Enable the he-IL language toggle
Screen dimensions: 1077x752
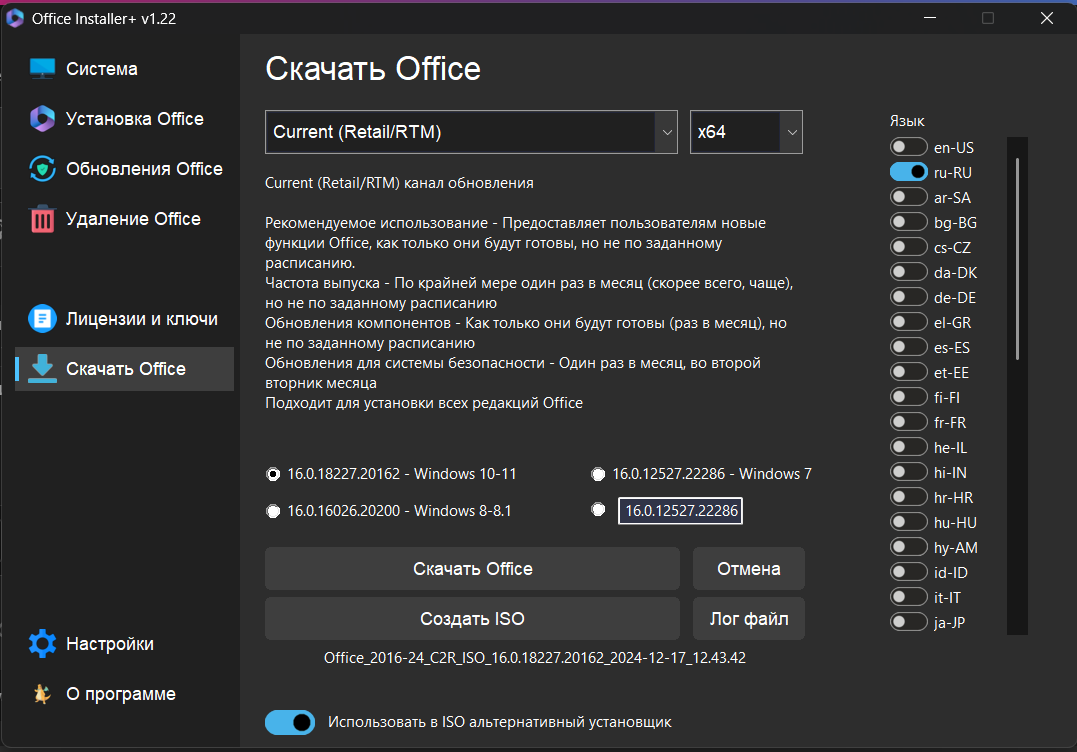pos(909,447)
